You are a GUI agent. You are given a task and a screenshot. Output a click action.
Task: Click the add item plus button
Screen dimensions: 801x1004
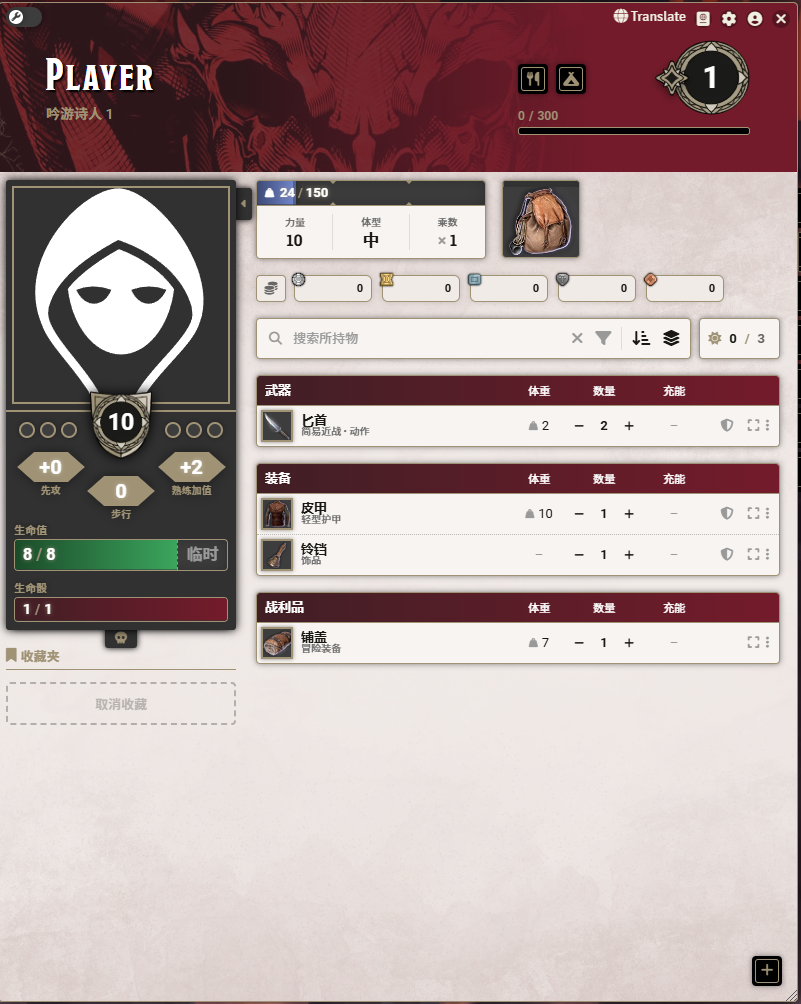coord(767,971)
